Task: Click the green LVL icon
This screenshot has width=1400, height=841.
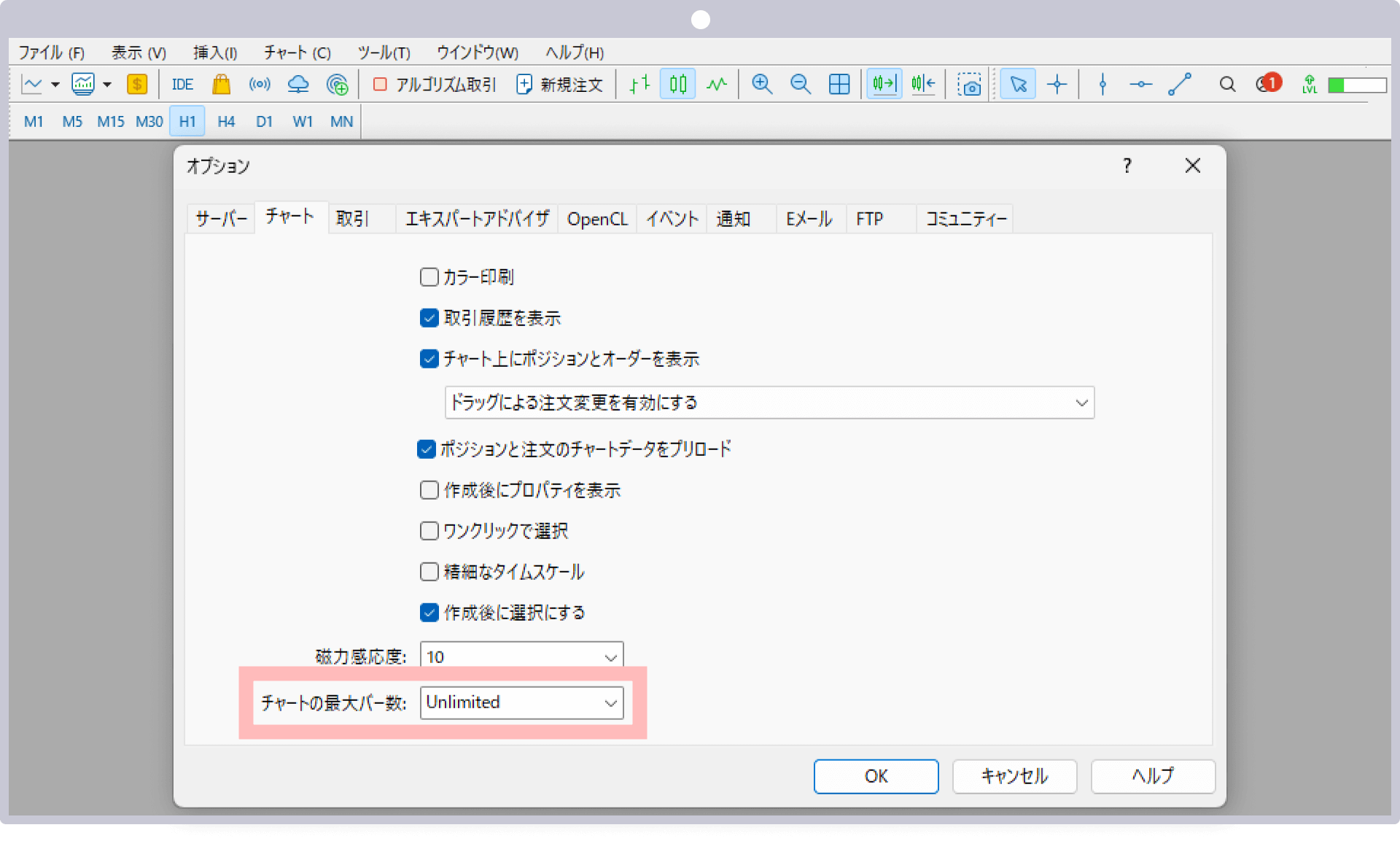Action: point(1310,85)
